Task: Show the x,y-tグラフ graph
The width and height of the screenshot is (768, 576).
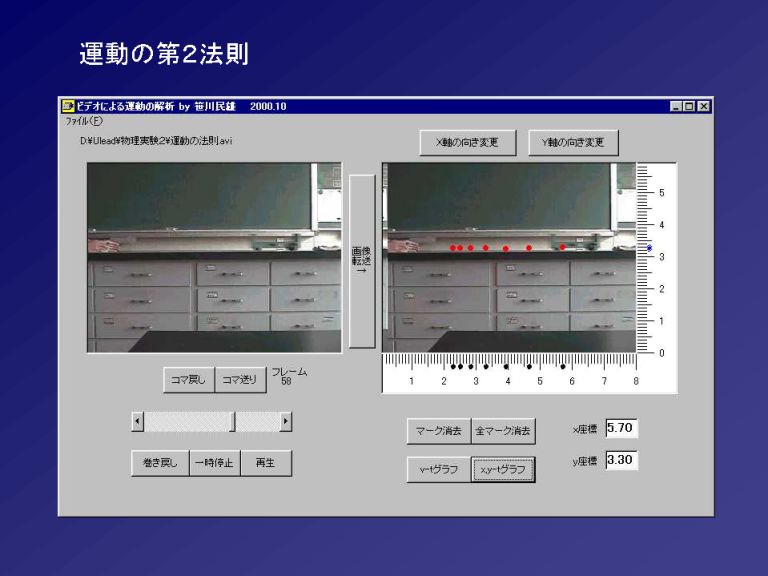Action: [x=503, y=470]
